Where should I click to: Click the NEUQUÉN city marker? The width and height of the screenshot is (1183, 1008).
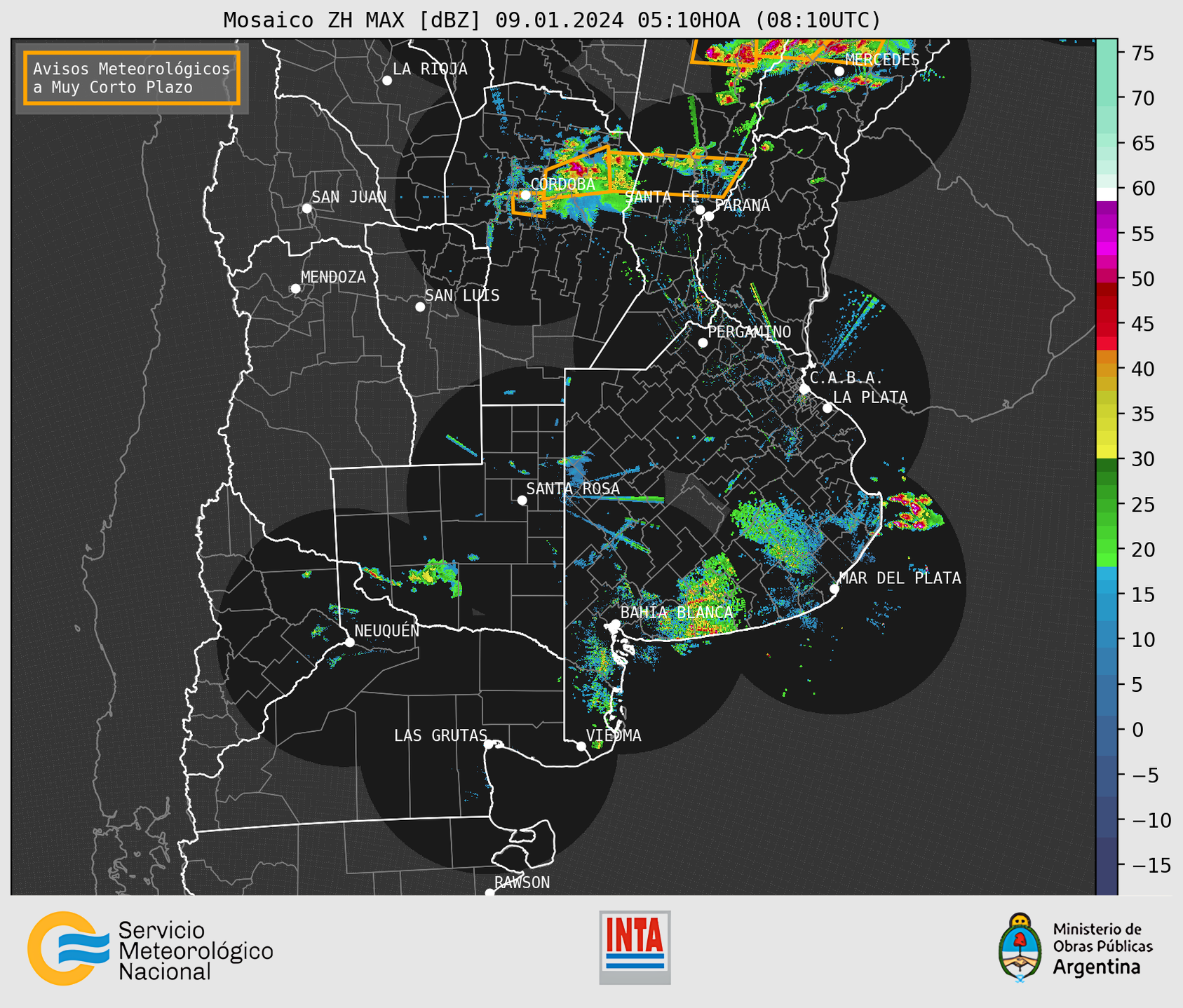tap(349, 642)
